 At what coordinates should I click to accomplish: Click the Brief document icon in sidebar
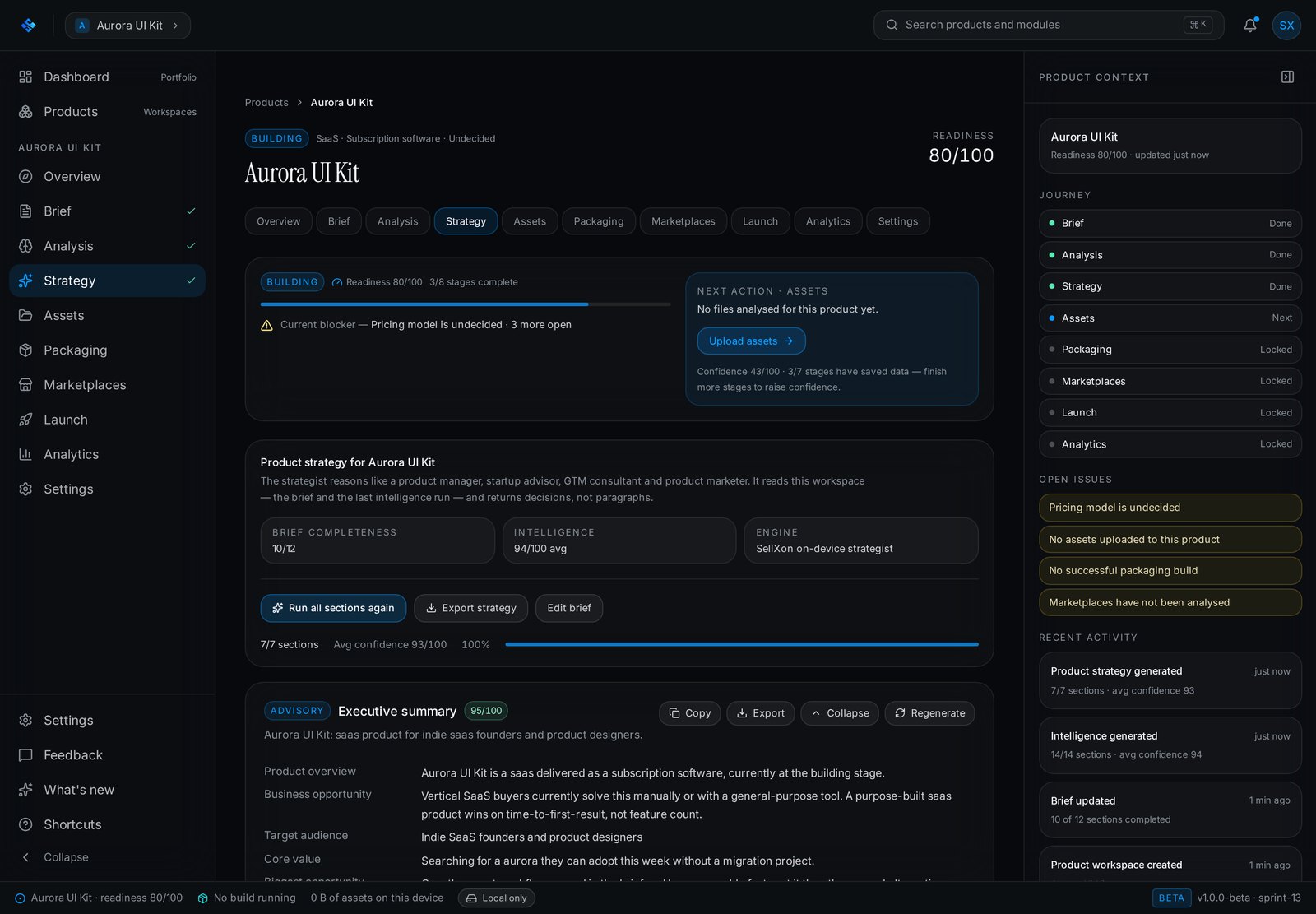(25, 211)
